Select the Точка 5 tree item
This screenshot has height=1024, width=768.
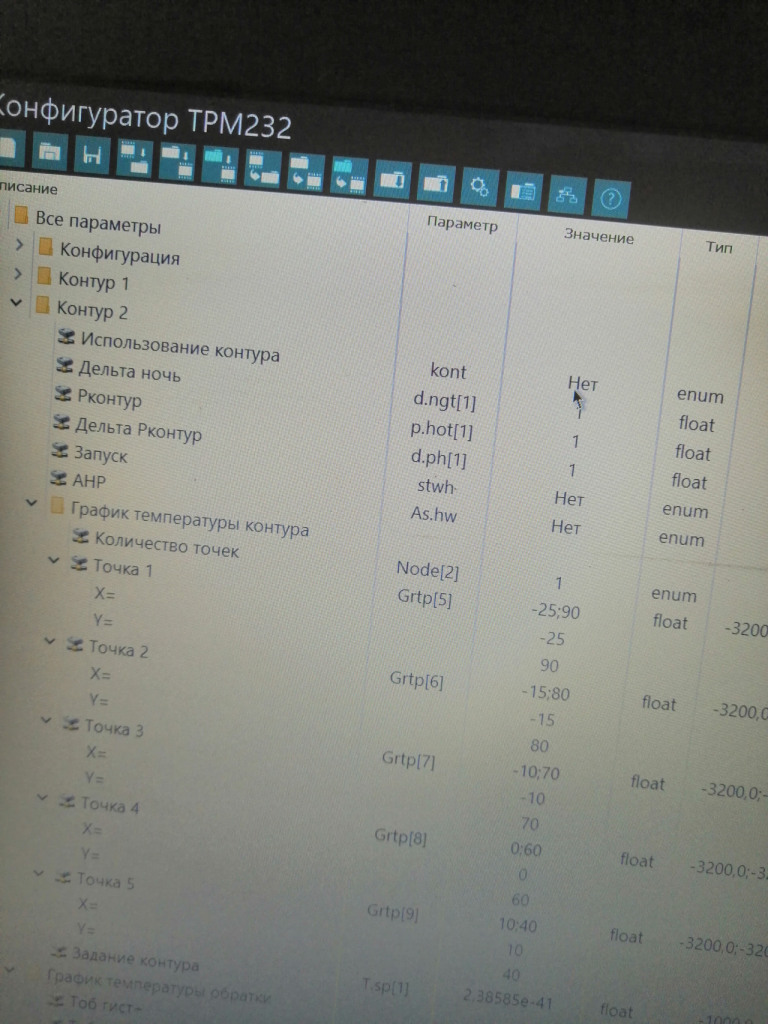(x=106, y=880)
